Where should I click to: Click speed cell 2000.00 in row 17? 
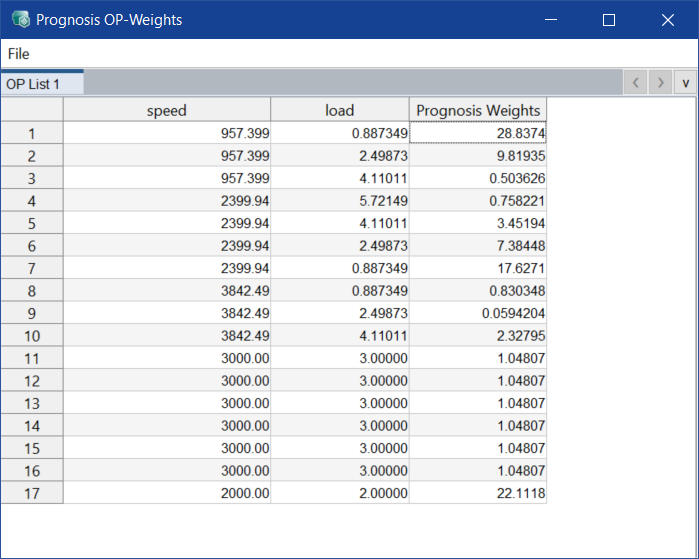(x=166, y=493)
